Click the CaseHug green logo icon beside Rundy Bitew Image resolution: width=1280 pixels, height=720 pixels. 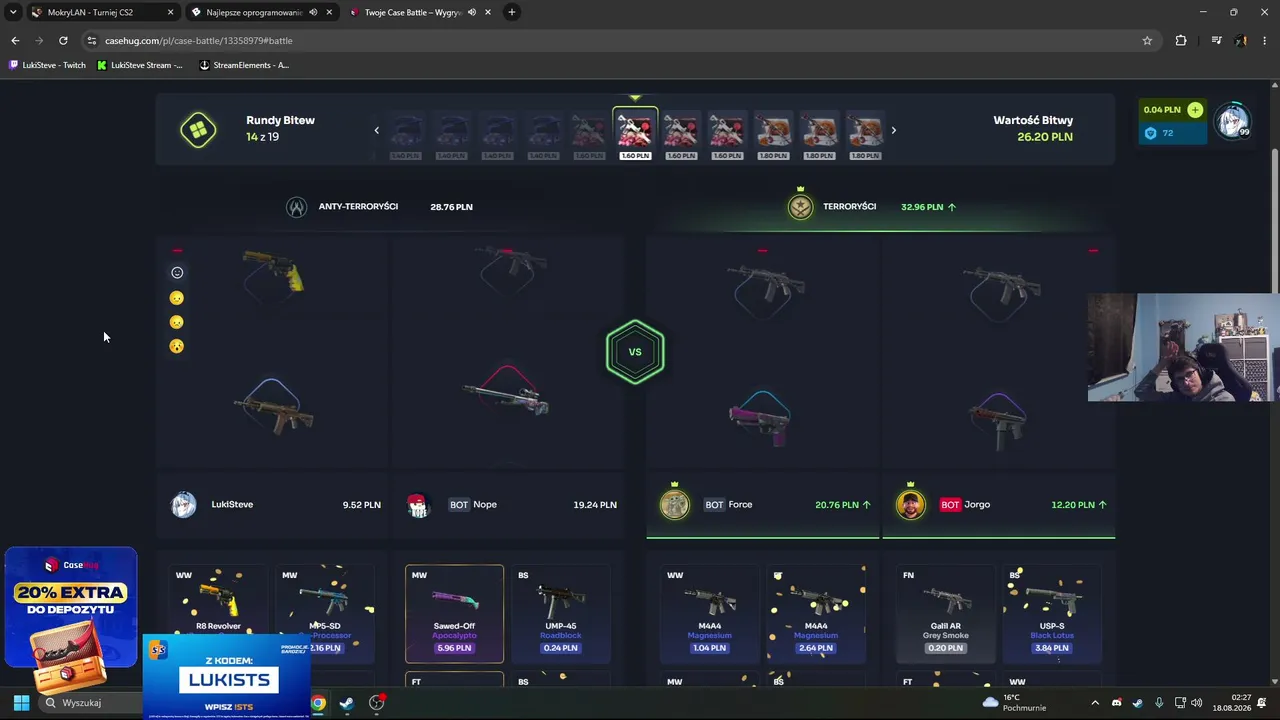click(198, 130)
